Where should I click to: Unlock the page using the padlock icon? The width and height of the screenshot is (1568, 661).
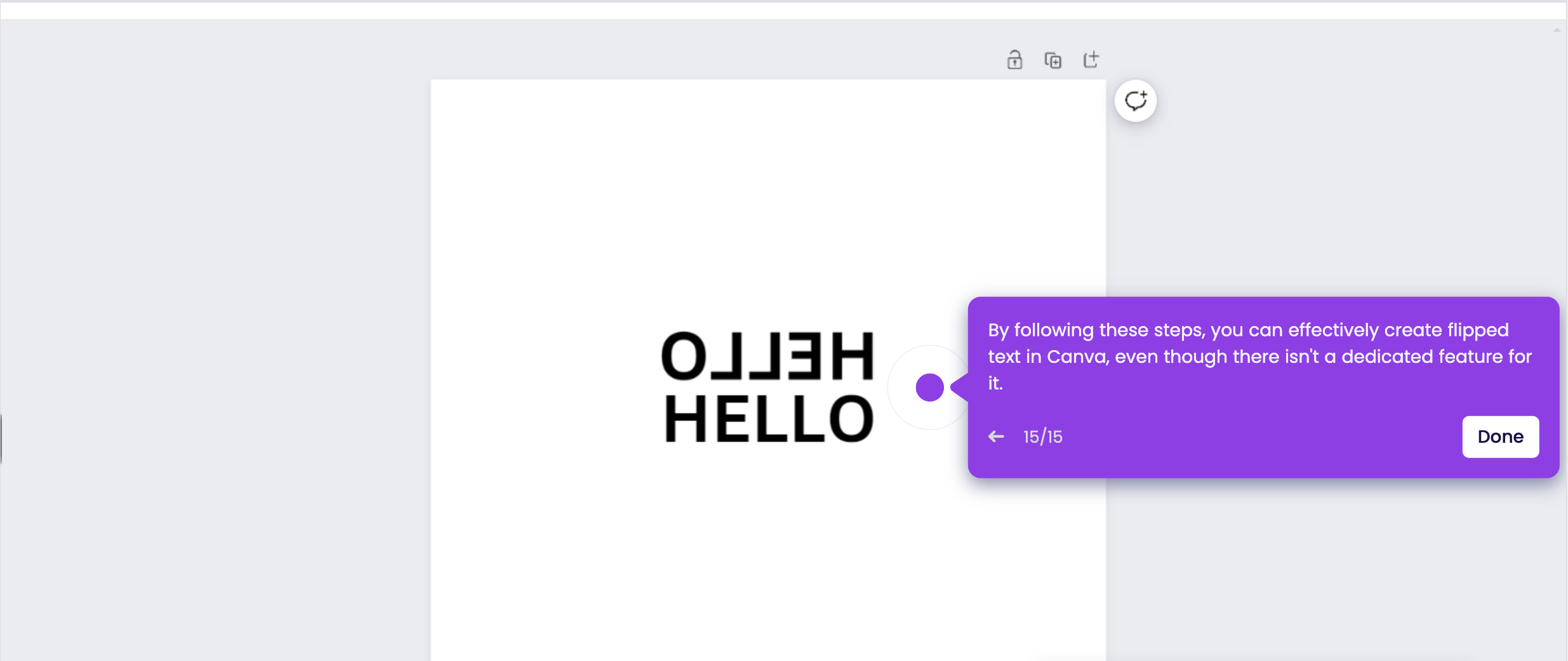[1014, 60]
